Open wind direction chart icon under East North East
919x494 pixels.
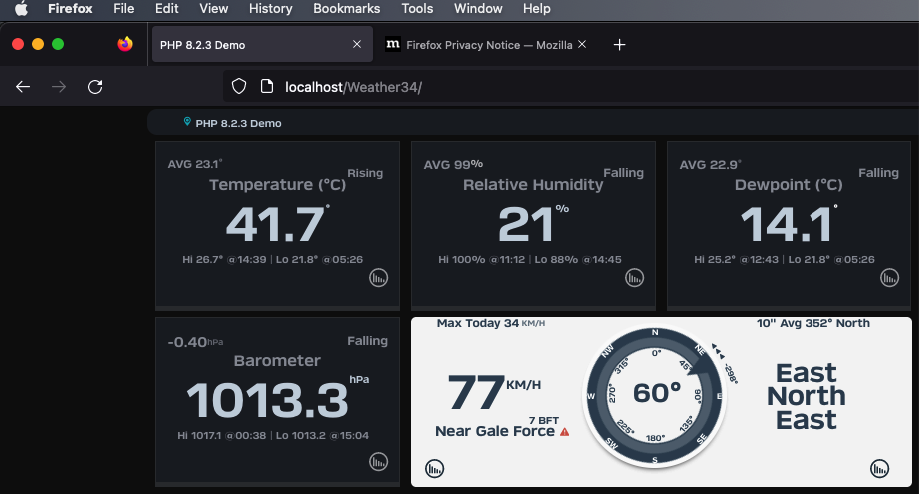coord(879,469)
